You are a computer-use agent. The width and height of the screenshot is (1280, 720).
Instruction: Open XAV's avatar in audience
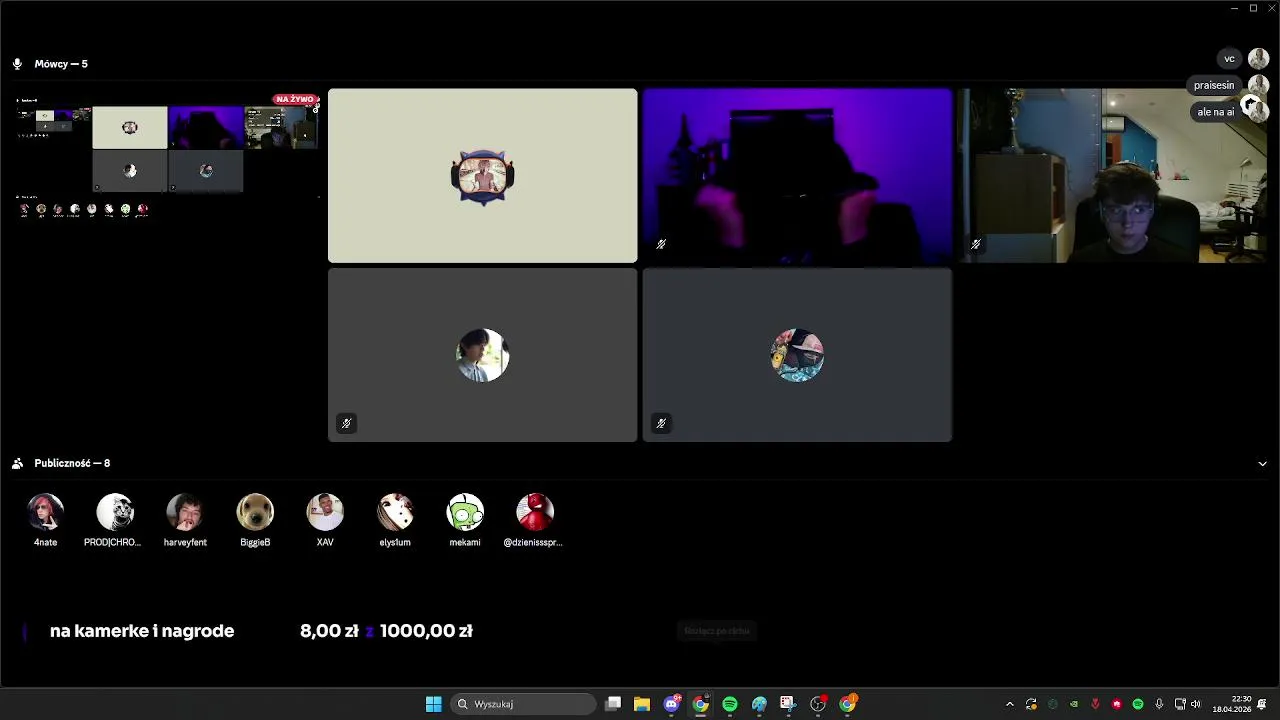325,512
